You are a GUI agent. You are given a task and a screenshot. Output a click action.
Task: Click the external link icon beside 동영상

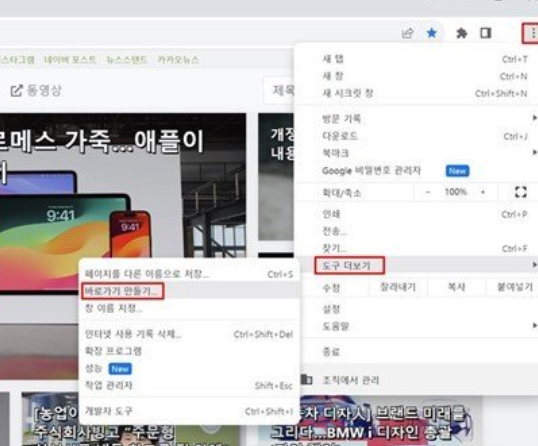point(16,91)
